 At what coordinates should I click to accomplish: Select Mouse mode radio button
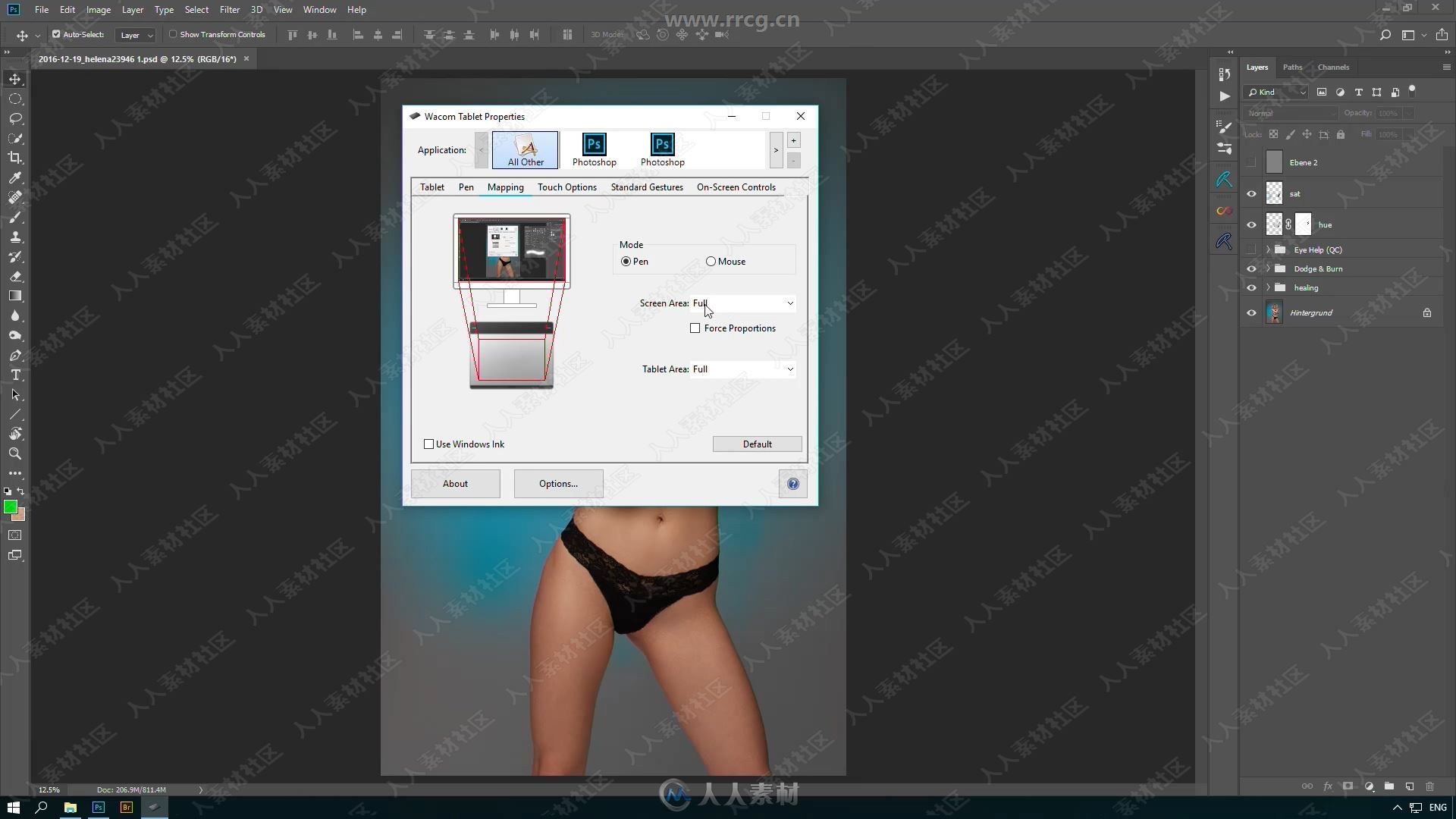click(x=710, y=260)
